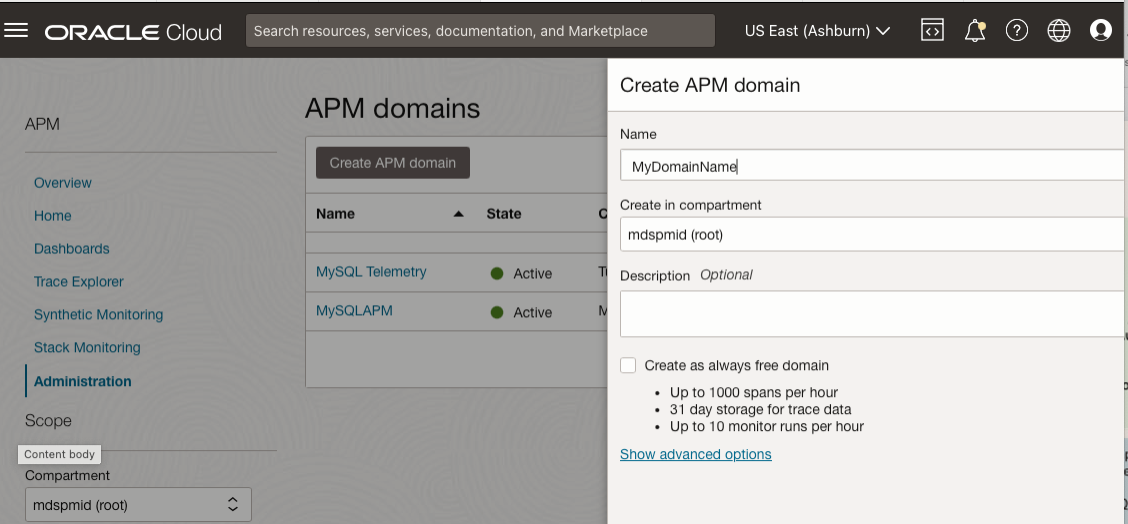Open the notifications bell icon
Image resolution: width=1128 pixels, height=524 pixels.
975,30
